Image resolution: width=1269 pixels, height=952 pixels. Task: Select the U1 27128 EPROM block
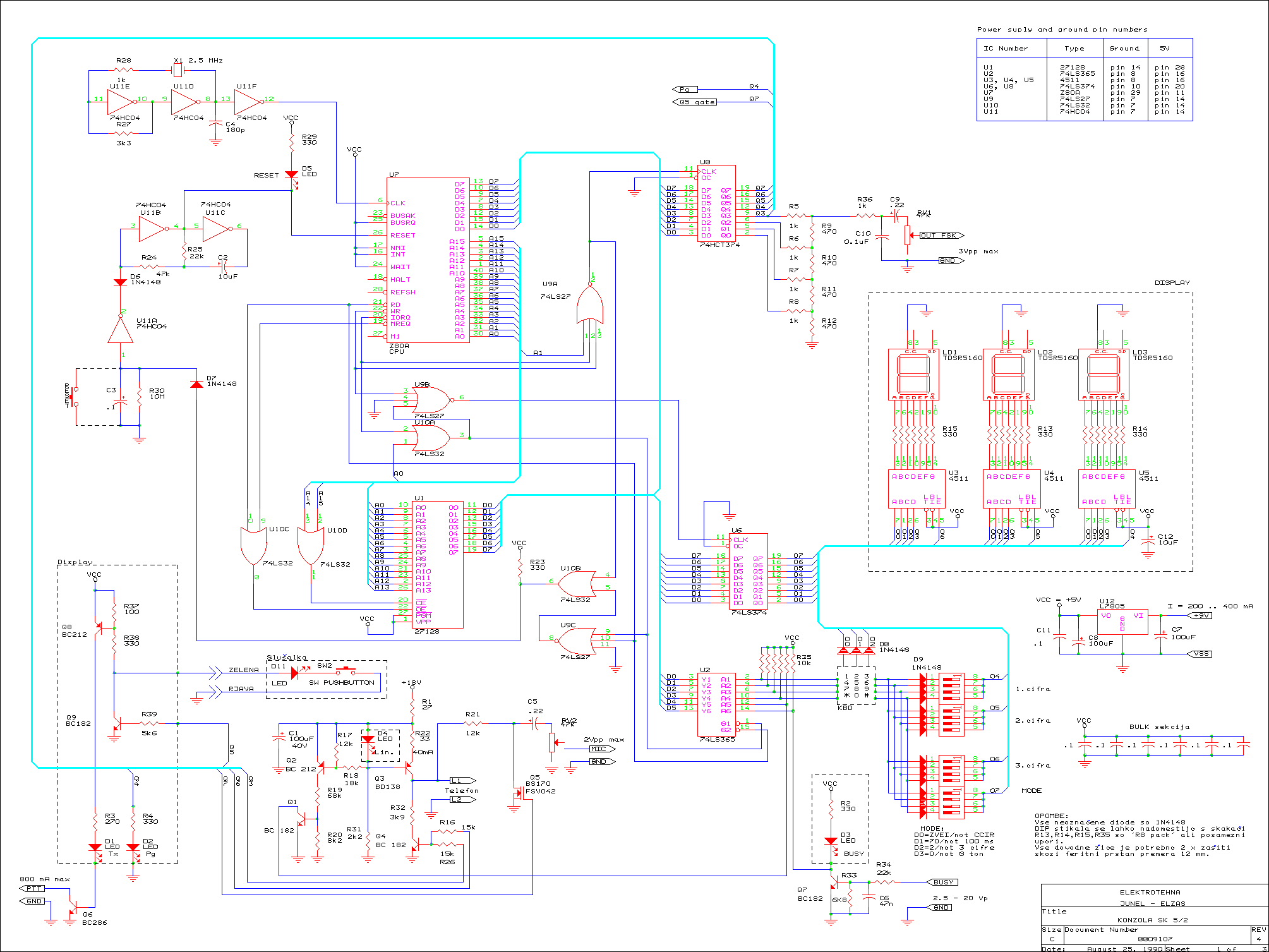tap(437, 564)
